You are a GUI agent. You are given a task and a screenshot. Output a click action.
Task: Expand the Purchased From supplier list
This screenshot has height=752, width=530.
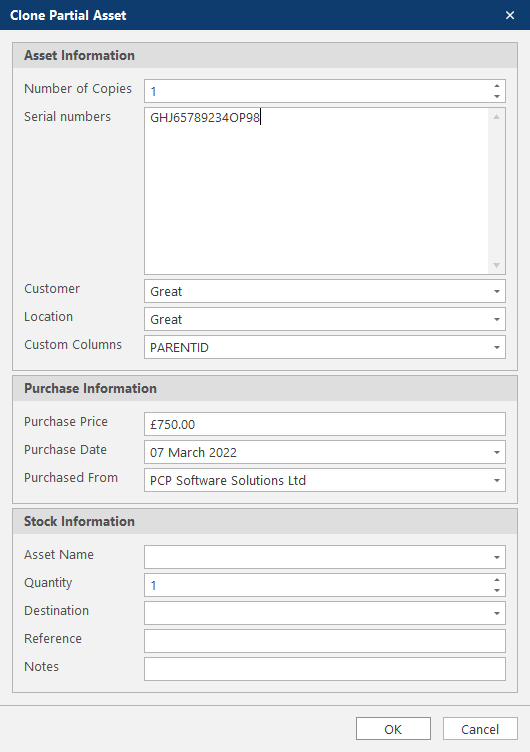click(x=496, y=480)
